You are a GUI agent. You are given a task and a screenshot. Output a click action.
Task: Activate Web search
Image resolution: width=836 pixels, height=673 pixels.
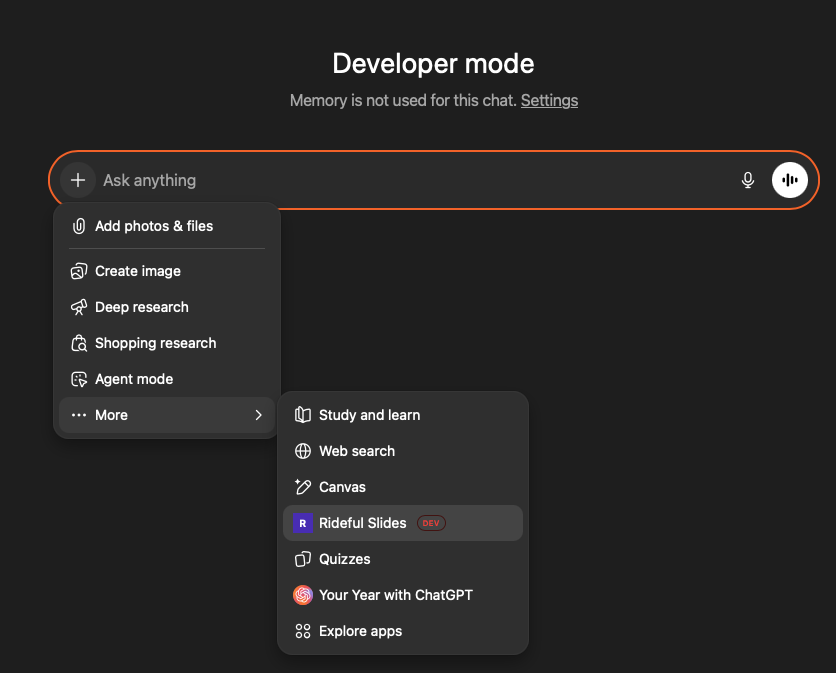[x=356, y=451]
